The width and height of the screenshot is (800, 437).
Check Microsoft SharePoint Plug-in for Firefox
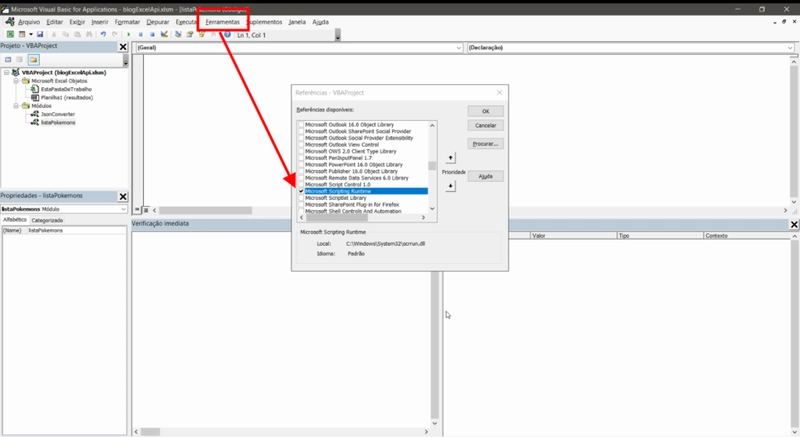301,204
